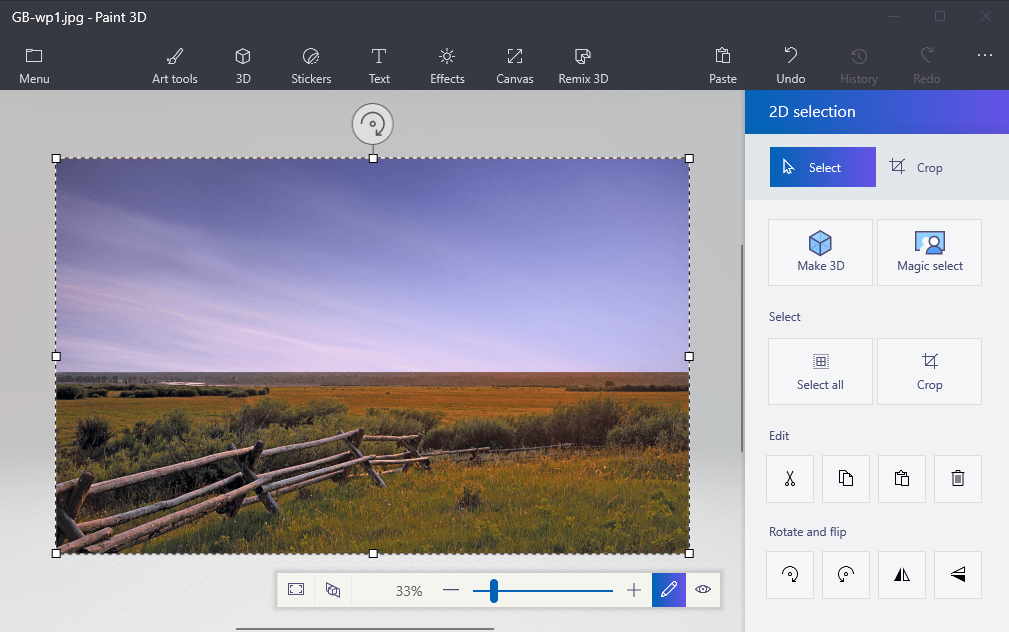Click the right-middle selection handle
This screenshot has height=632, width=1009.
(689, 356)
